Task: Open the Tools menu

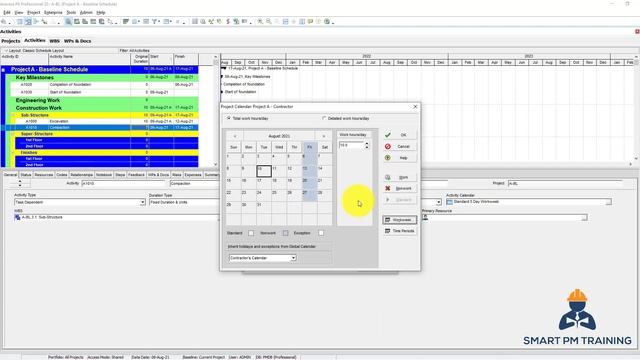Action: 71,13
